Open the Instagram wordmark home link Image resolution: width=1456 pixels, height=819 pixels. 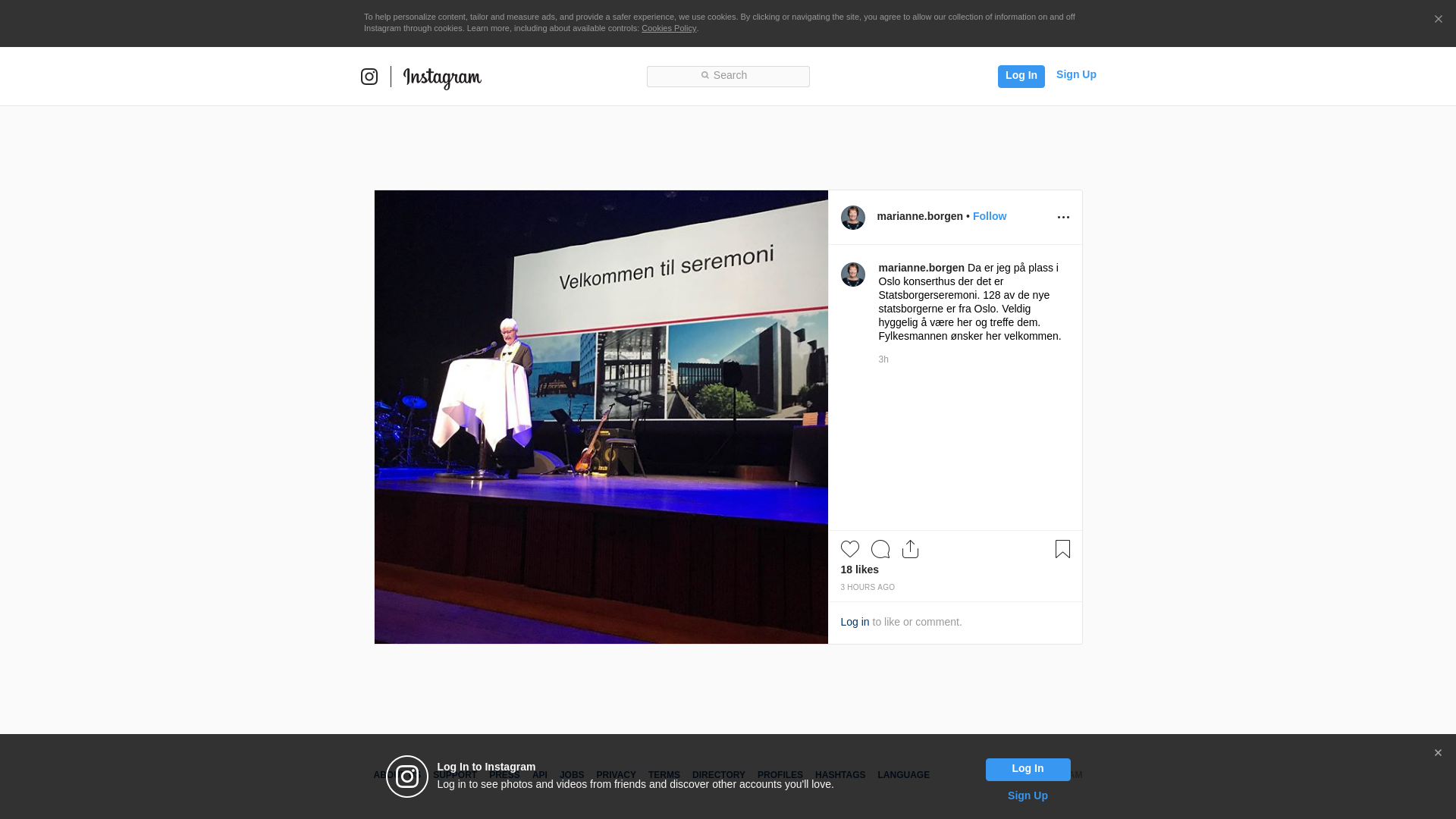pos(442,77)
